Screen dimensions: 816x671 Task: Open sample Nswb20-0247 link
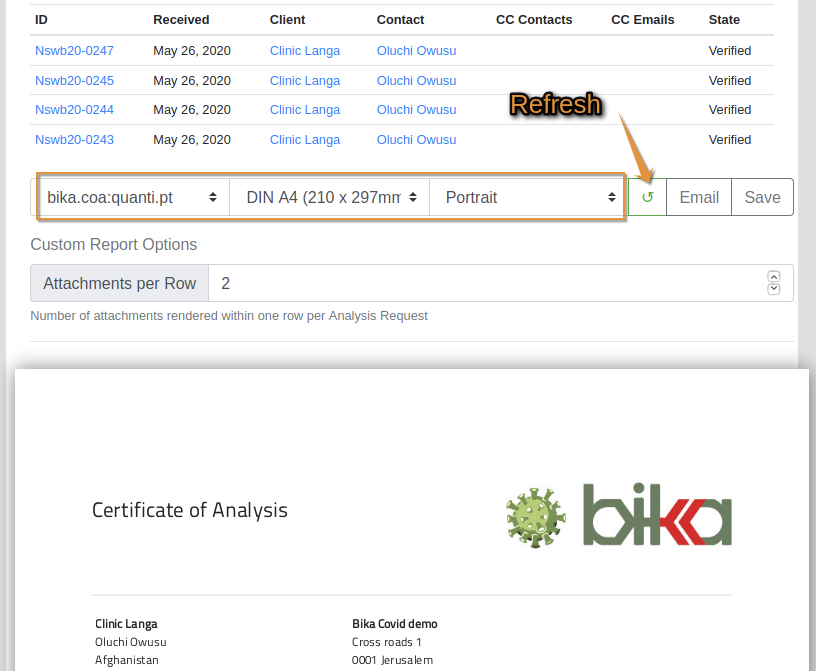(x=74, y=51)
